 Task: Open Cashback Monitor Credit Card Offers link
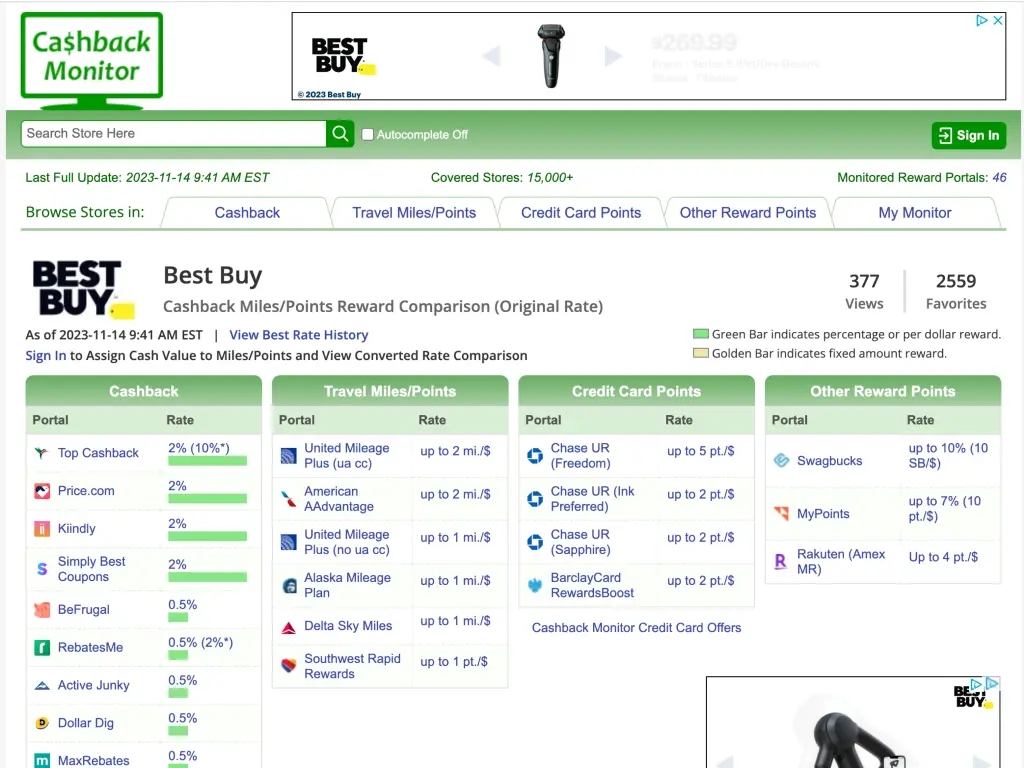[636, 628]
